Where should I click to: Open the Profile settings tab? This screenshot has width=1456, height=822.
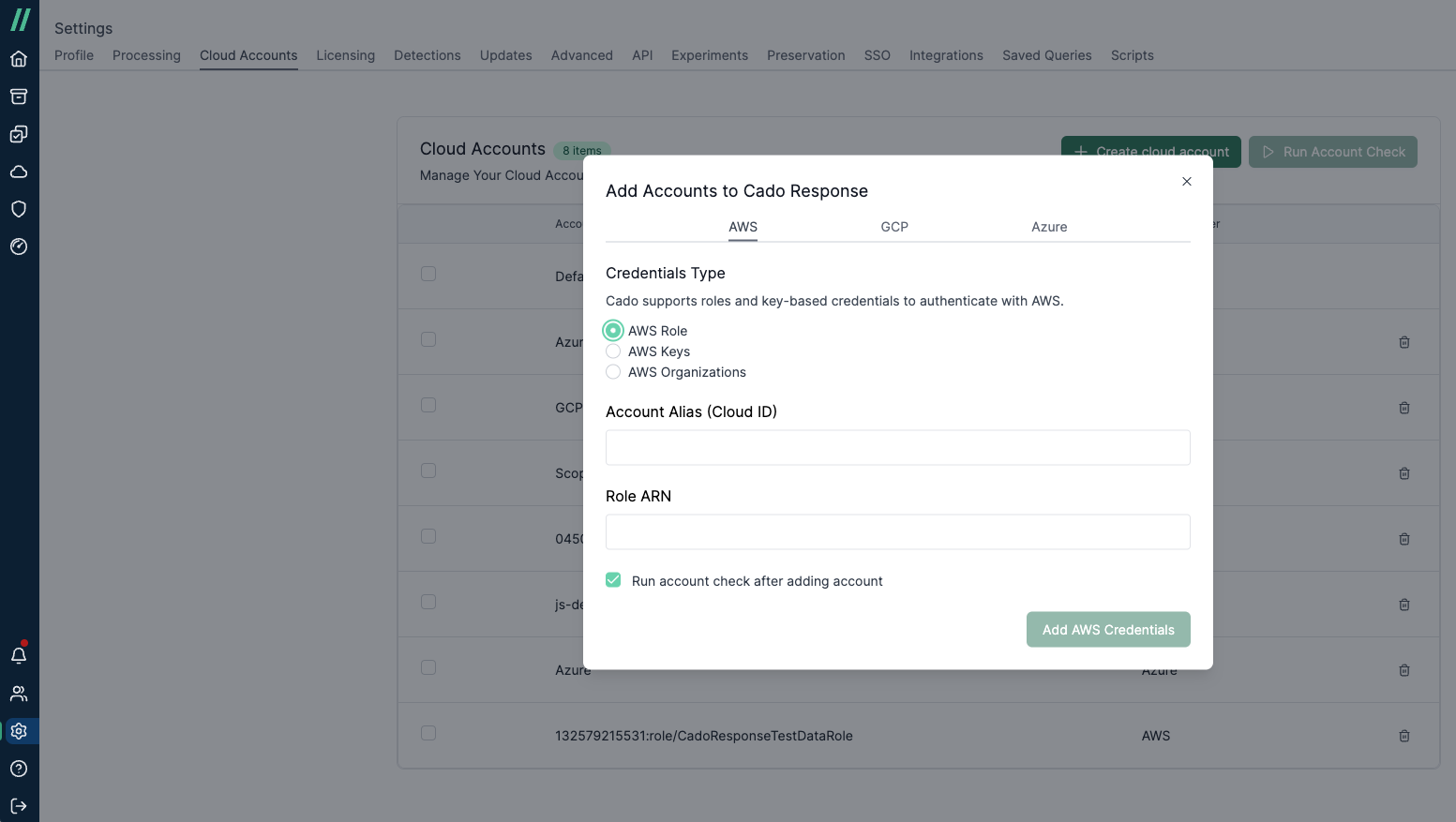[74, 55]
